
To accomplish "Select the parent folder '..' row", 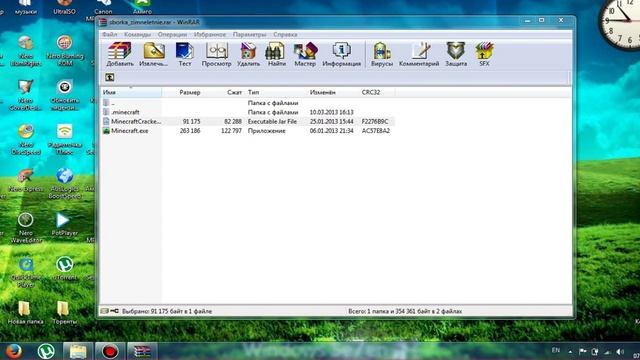I will tap(247, 103).
